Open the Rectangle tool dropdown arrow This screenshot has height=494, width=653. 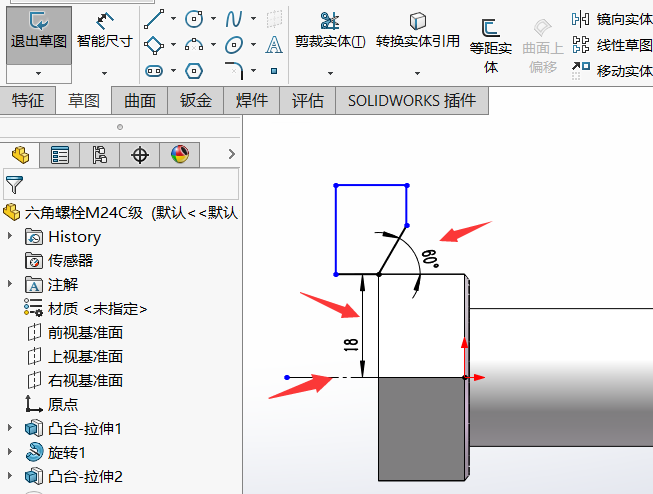click(x=173, y=45)
